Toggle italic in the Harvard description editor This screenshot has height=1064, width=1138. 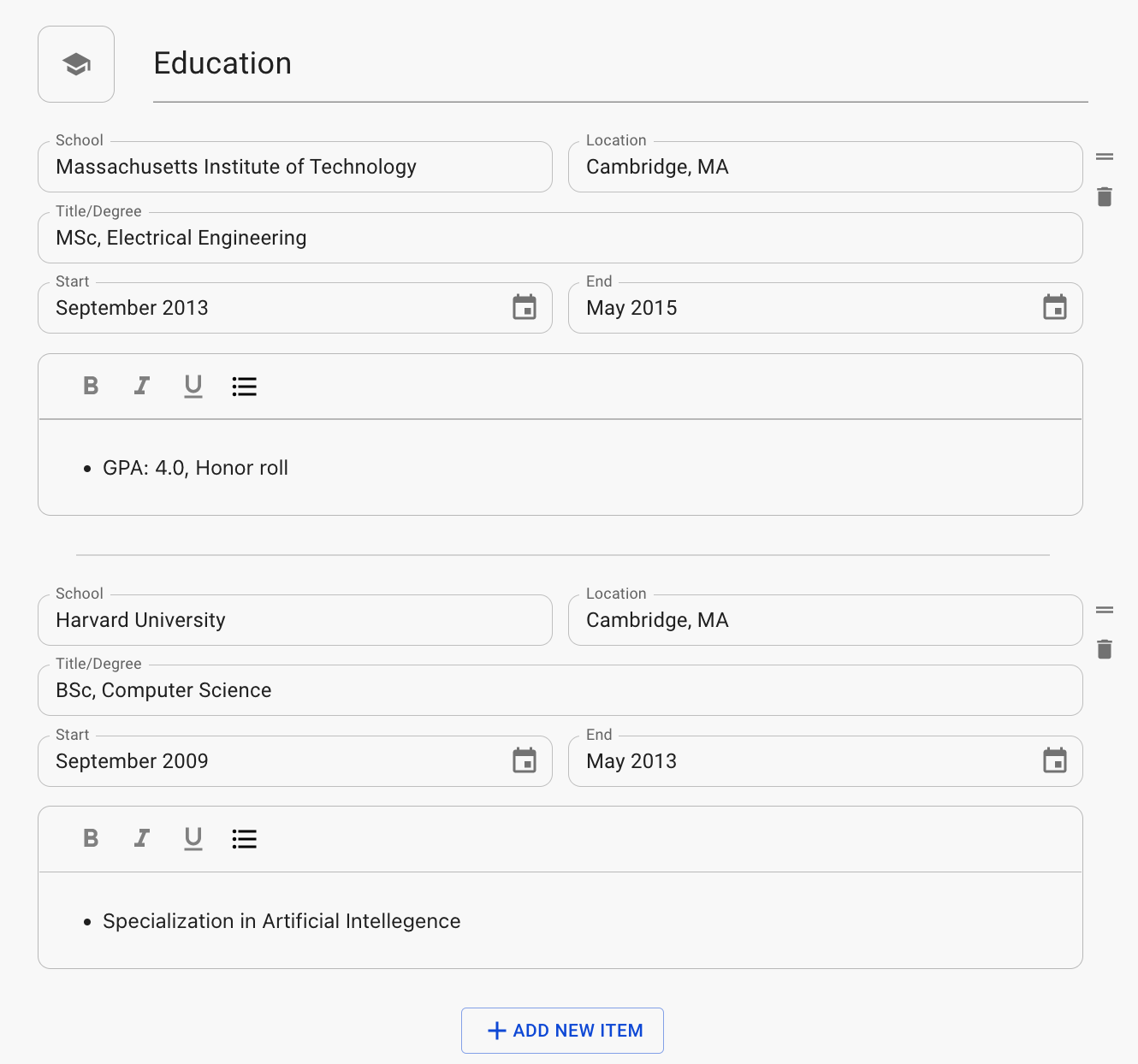[142, 838]
